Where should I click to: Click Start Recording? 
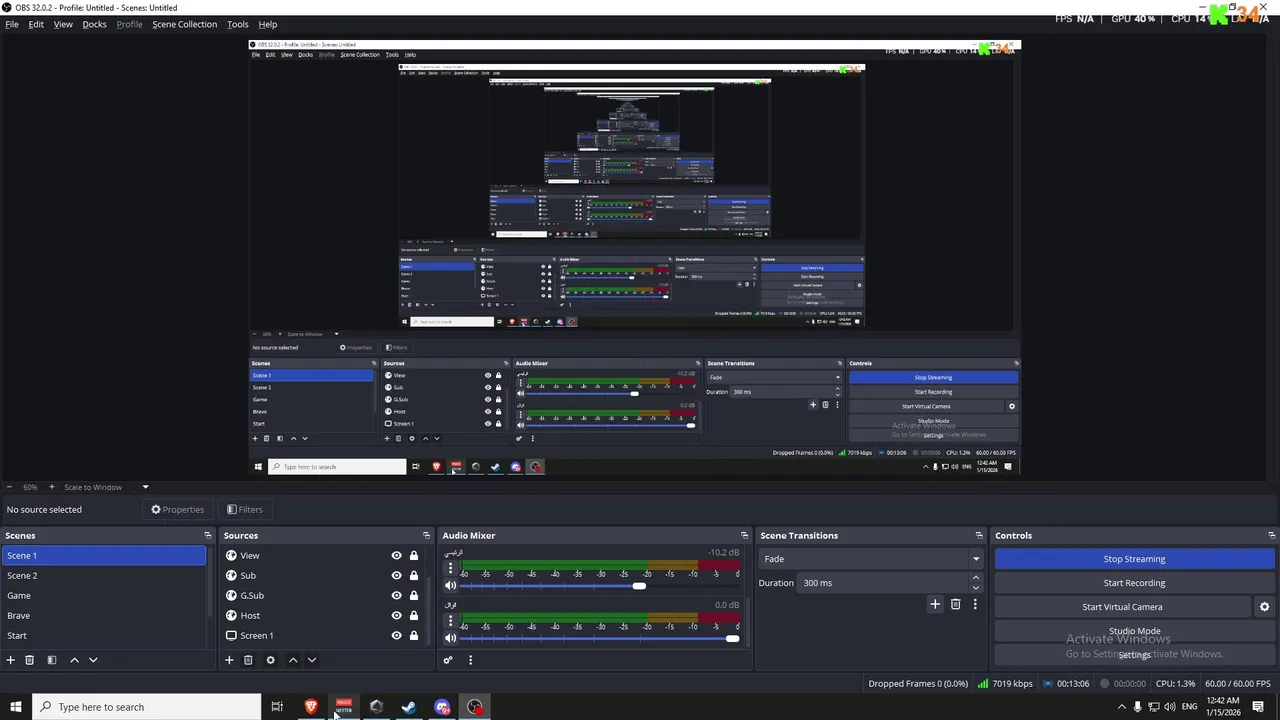pyautogui.click(x=1134, y=583)
